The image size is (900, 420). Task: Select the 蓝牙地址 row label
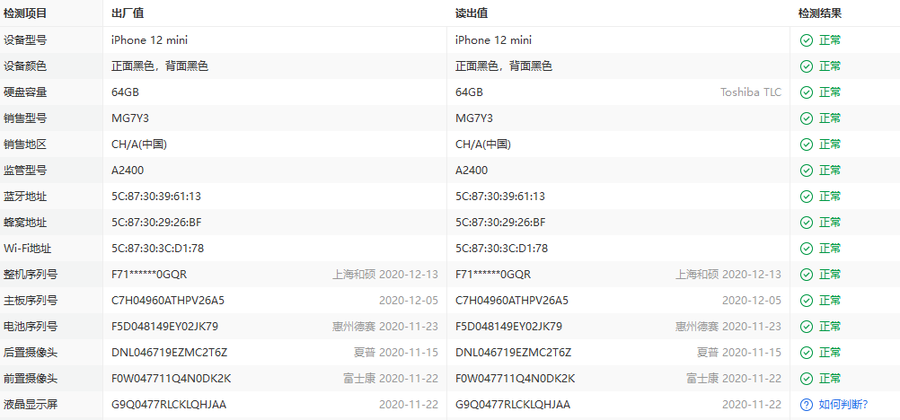(25, 196)
